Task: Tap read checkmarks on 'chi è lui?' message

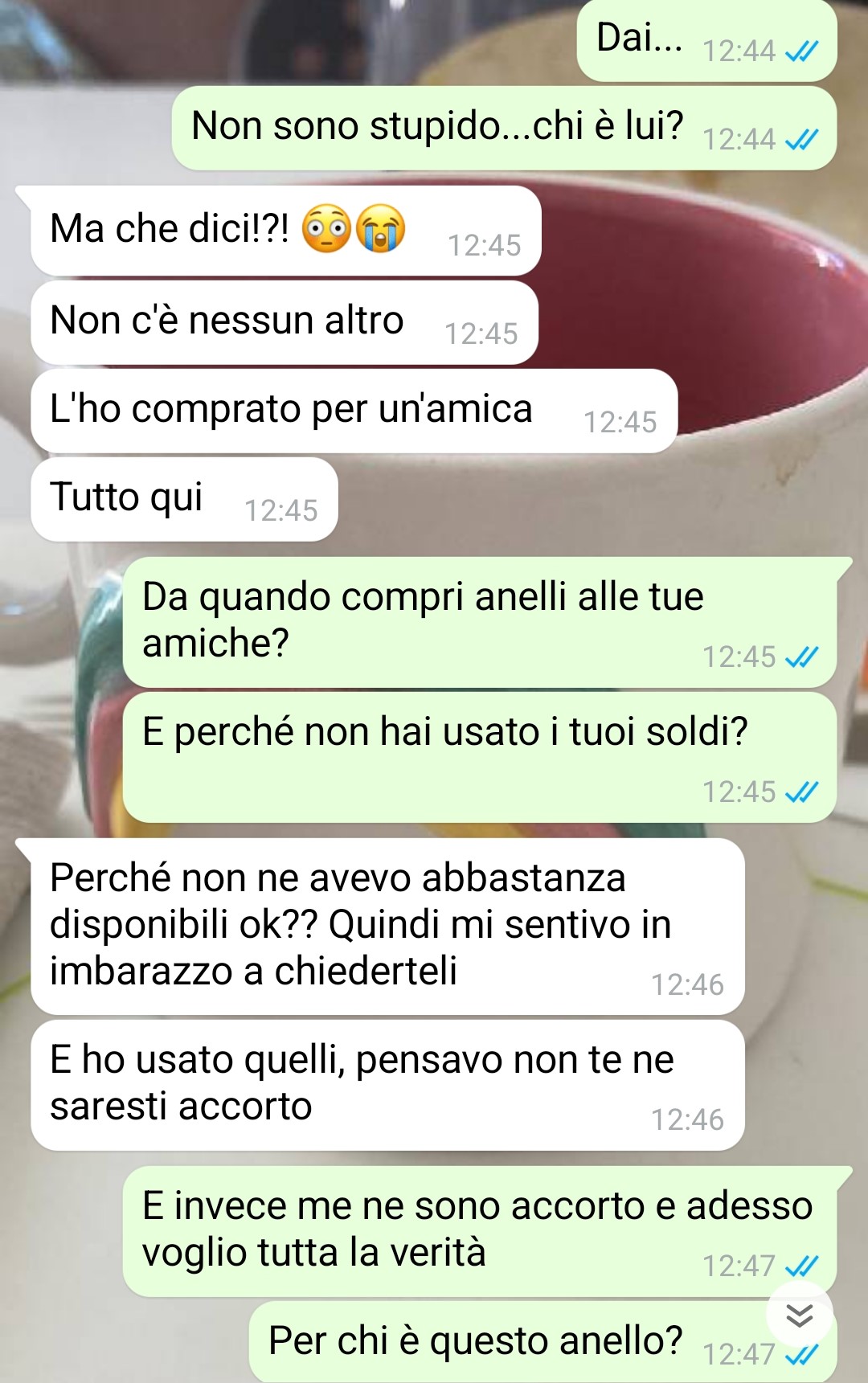Action: coord(801,141)
